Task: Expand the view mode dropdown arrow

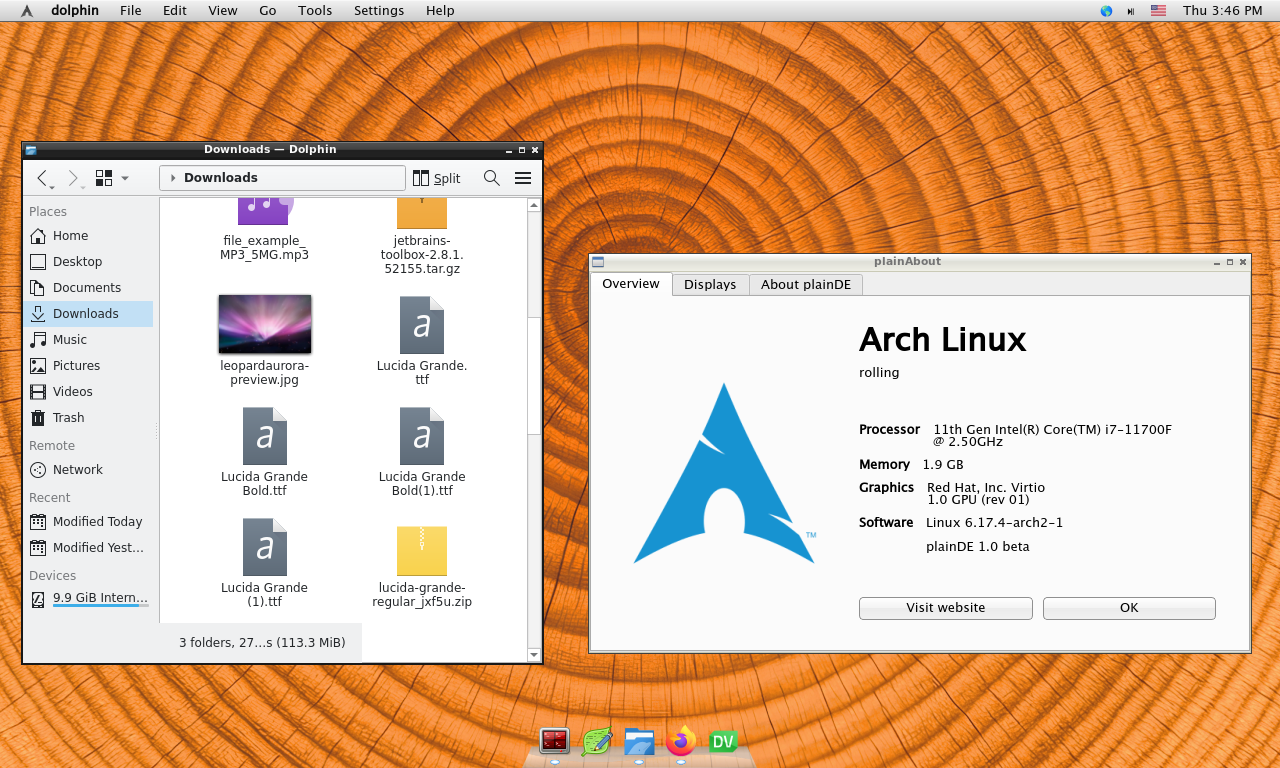Action: [125, 178]
